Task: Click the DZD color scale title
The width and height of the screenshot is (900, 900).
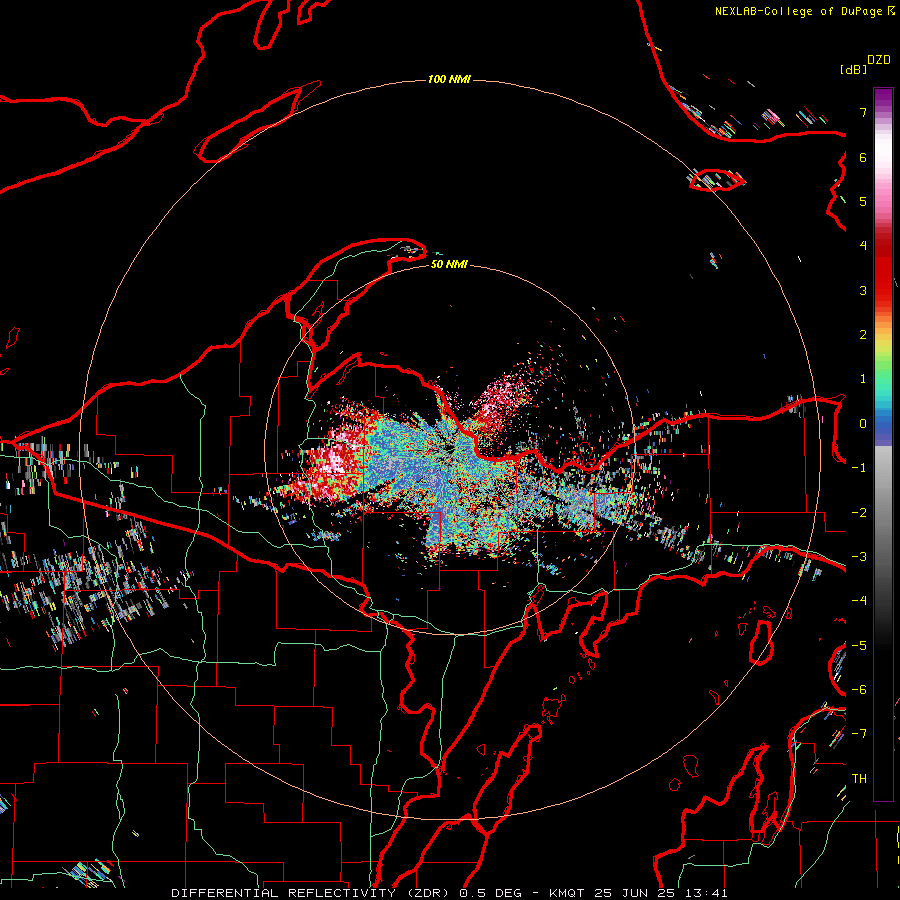Action: [x=879, y=60]
